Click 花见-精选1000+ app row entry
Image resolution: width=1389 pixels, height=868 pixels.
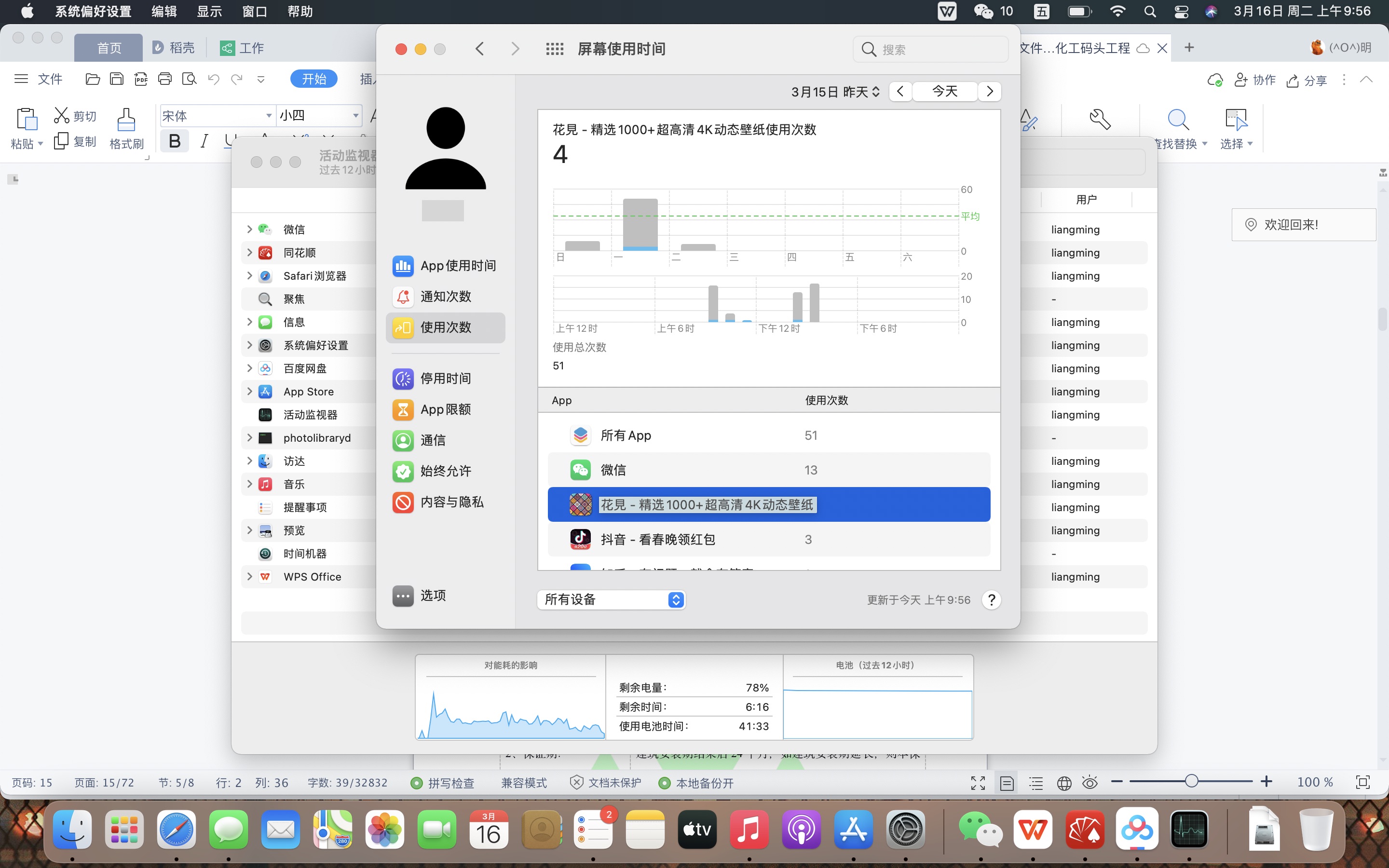(x=769, y=504)
